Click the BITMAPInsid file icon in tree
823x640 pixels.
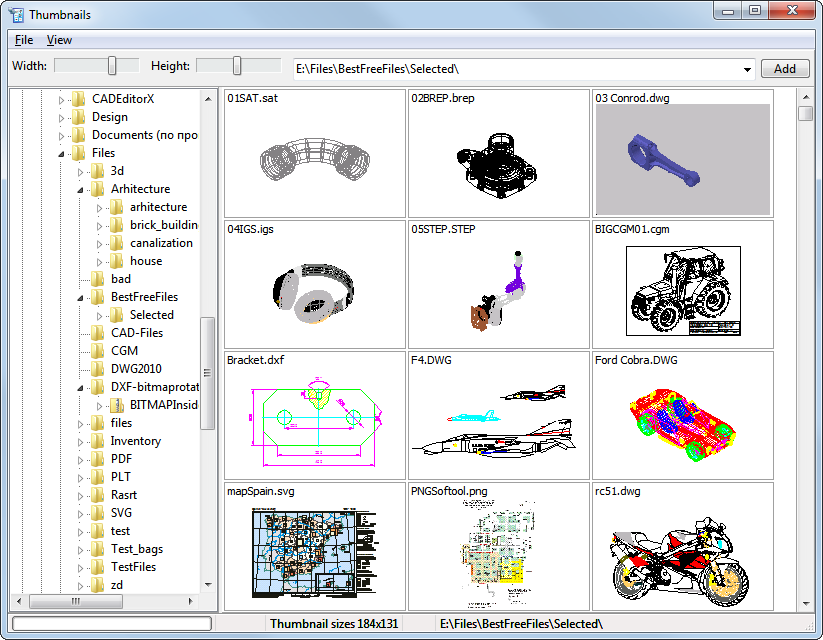point(116,405)
